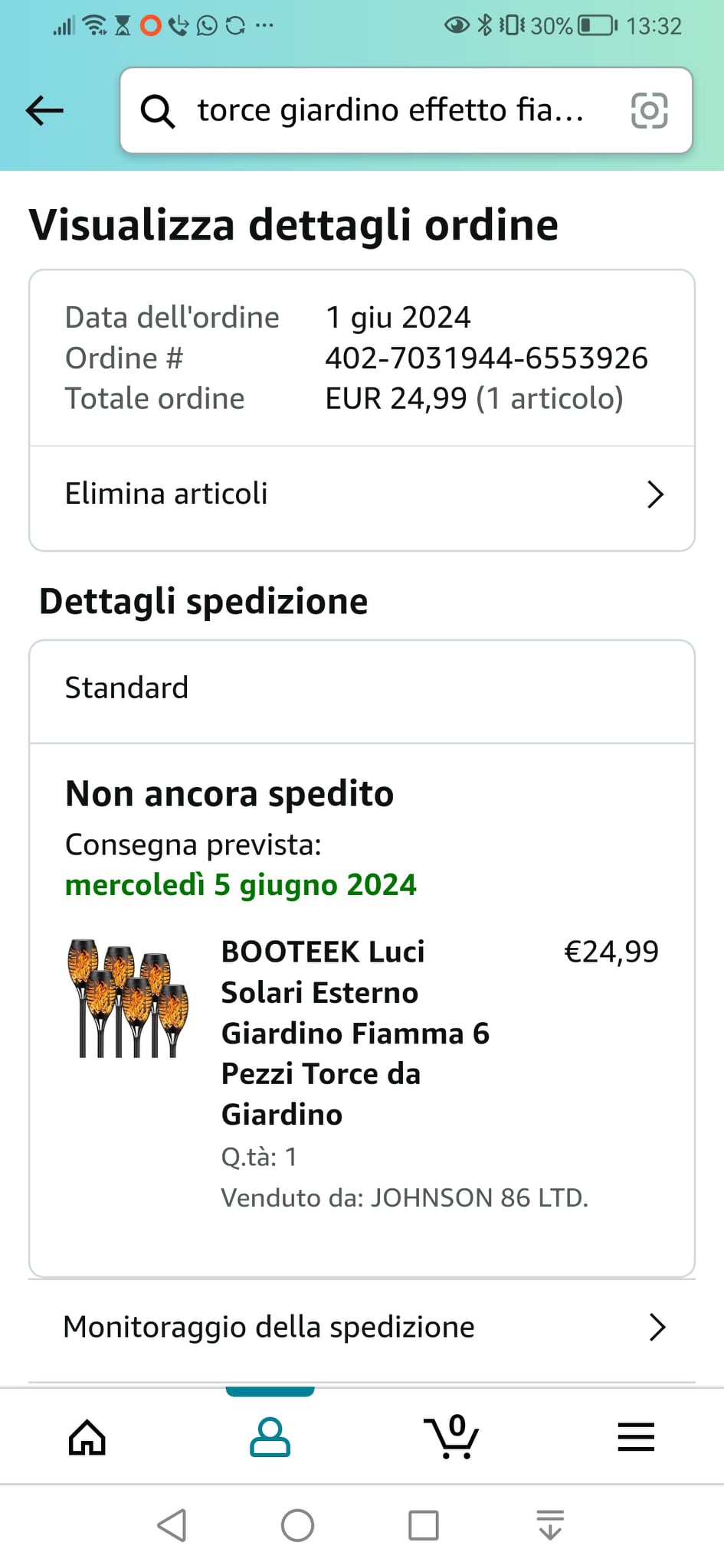Open BOOTEEK Luci Solari product title
724x1568 pixels.
tap(355, 1032)
